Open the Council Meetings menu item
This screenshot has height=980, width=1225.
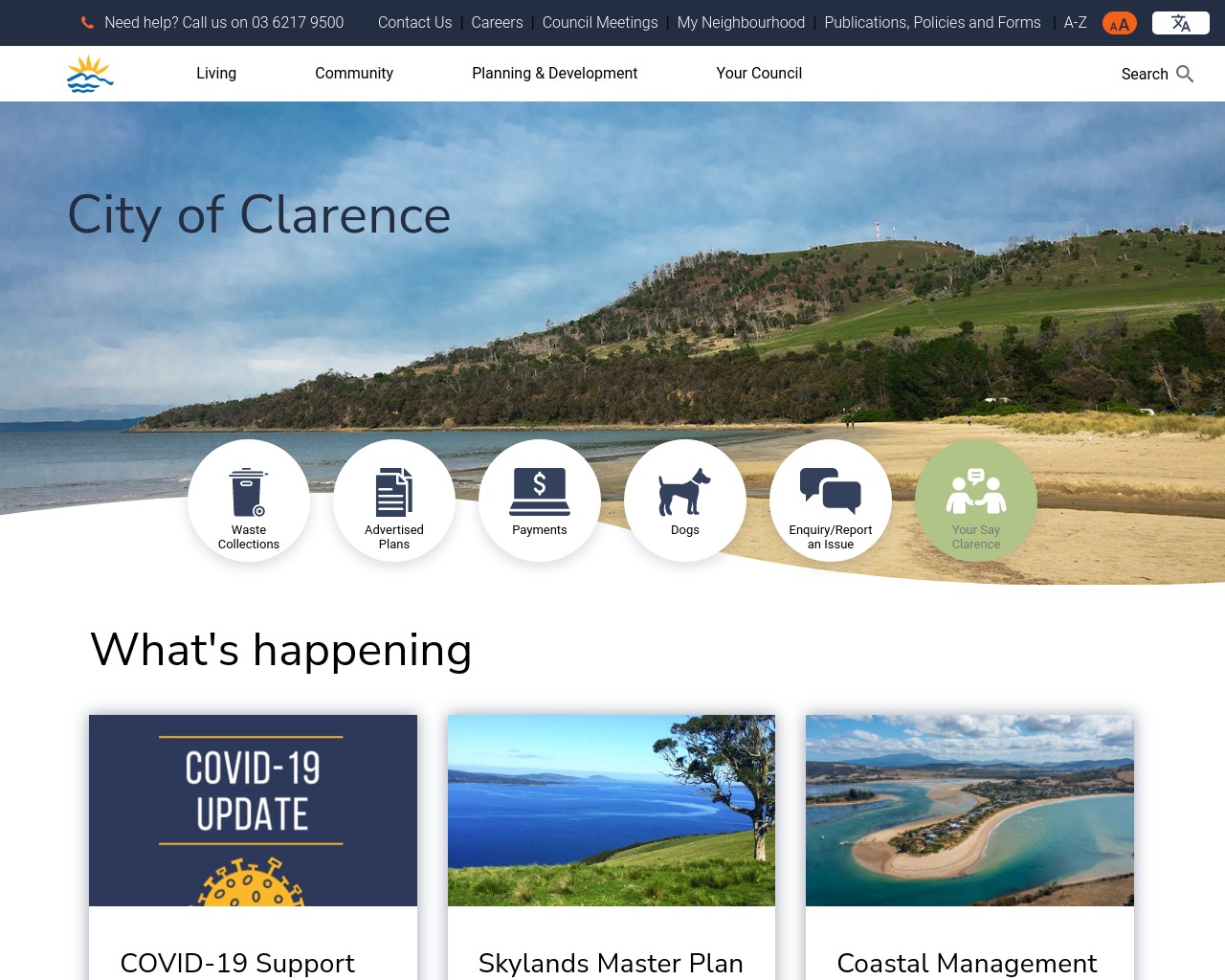(x=599, y=23)
